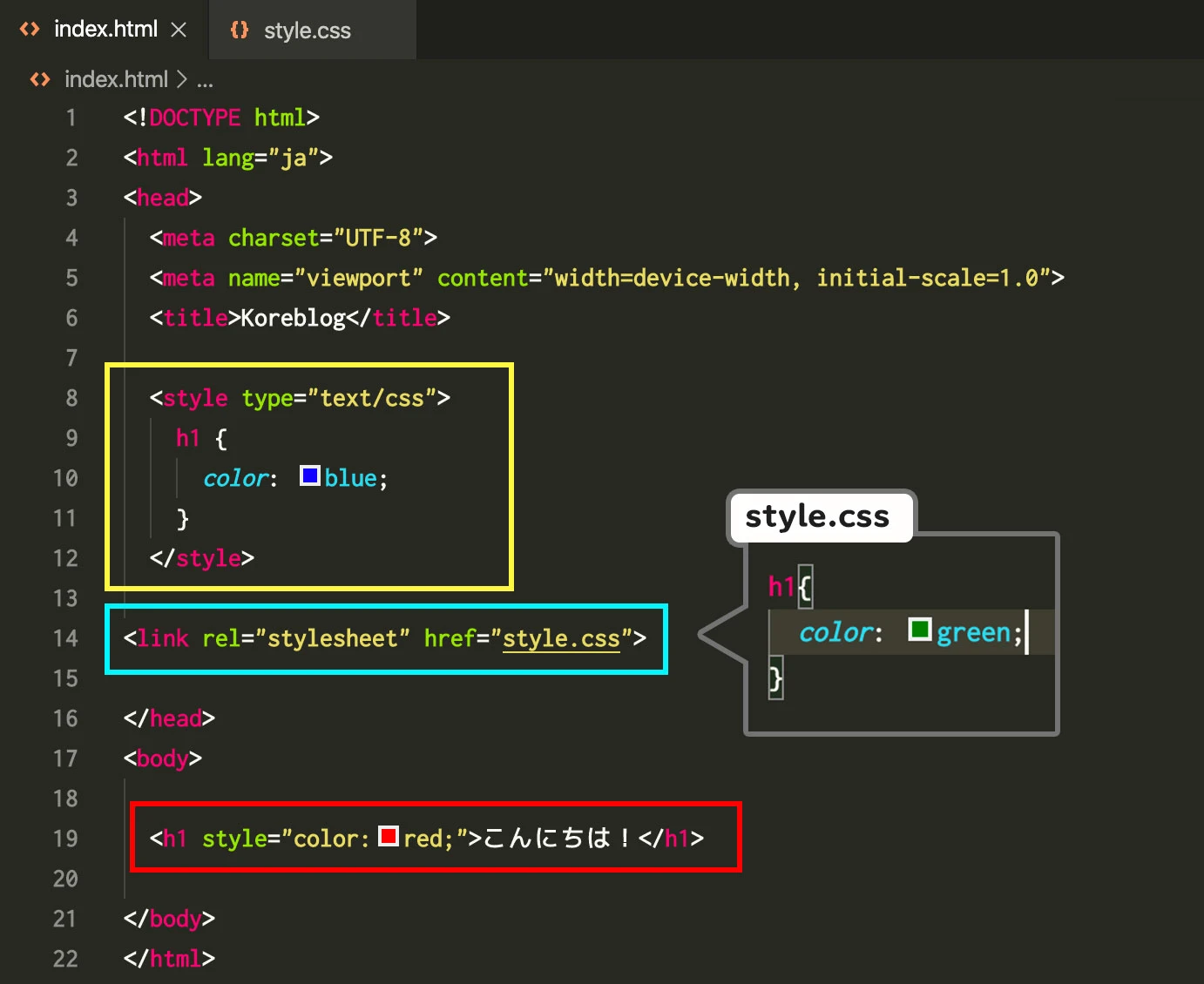The height and width of the screenshot is (984, 1204).
Task: Click the breadcrumb HTML file icon
Action: pyautogui.click(x=40, y=79)
